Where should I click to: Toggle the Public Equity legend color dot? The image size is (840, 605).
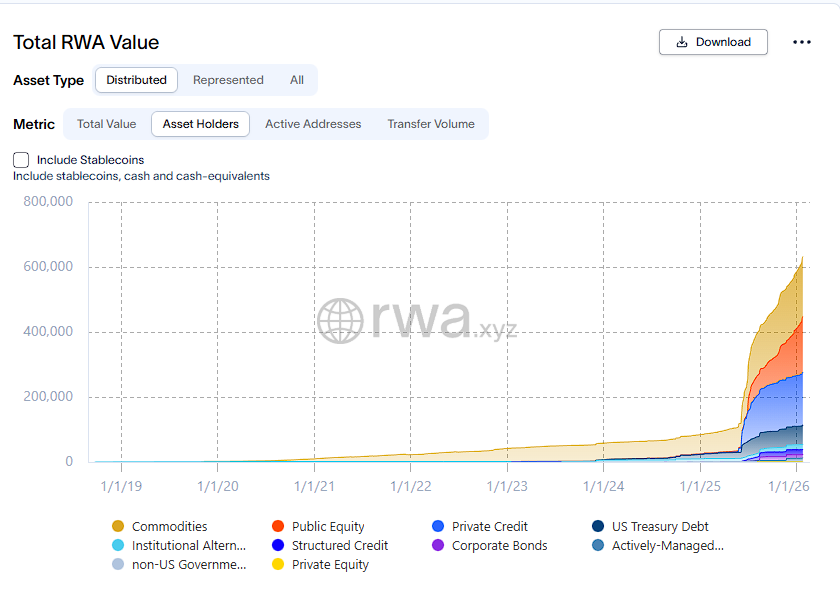click(278, 526)
